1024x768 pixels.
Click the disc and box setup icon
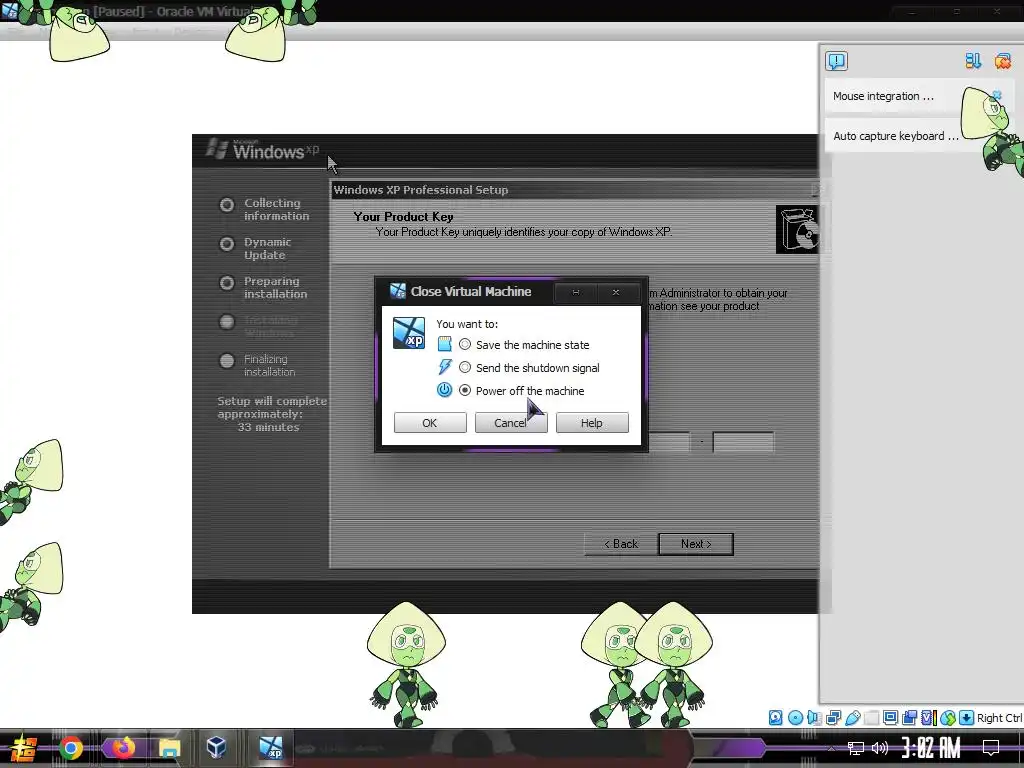pos(797,229)
